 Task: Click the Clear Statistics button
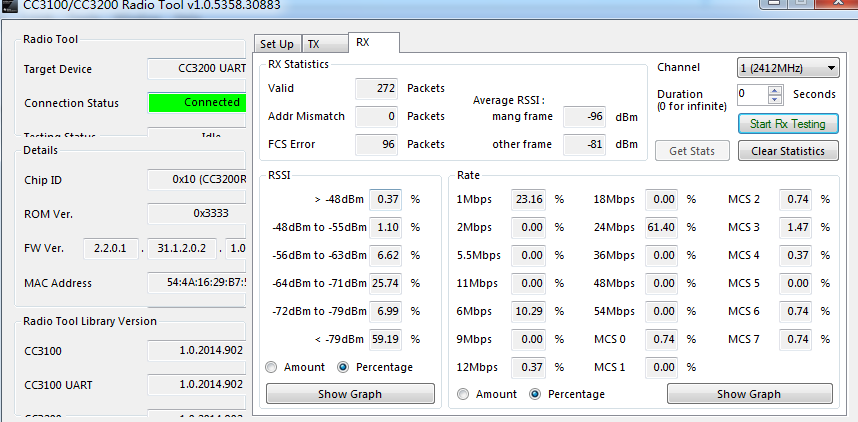pos(787,151)
